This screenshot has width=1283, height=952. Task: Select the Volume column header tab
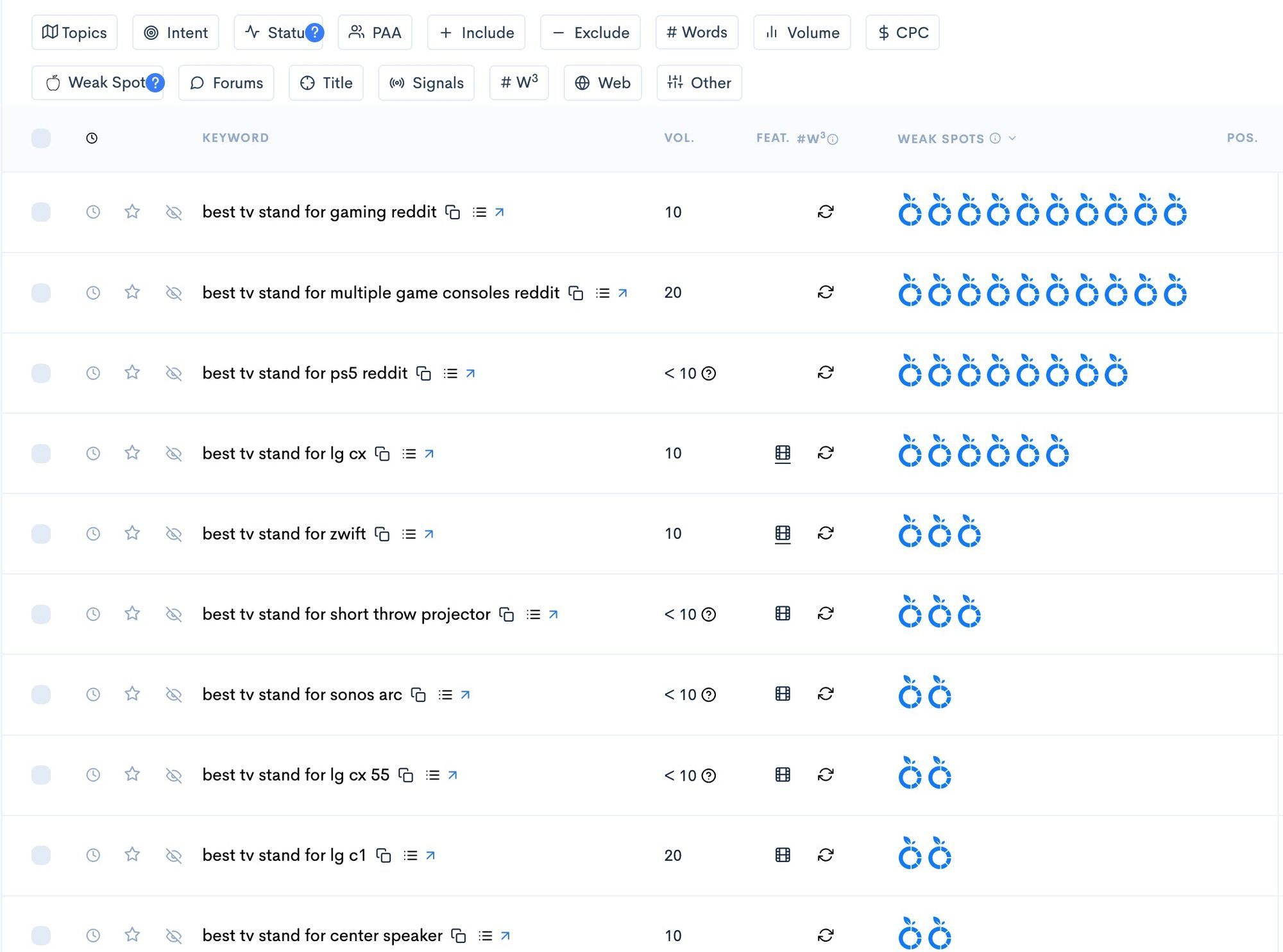tap(803, 32)
